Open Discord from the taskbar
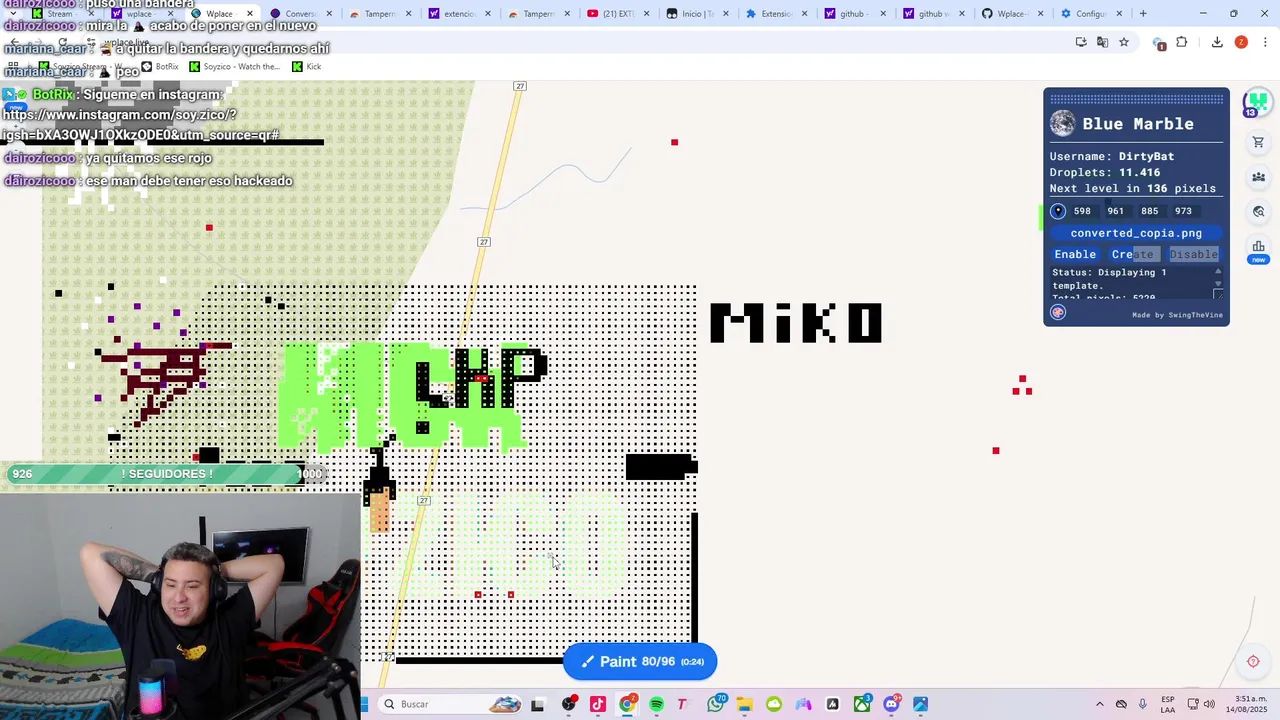1280x720 pixels. coord(891,704)
